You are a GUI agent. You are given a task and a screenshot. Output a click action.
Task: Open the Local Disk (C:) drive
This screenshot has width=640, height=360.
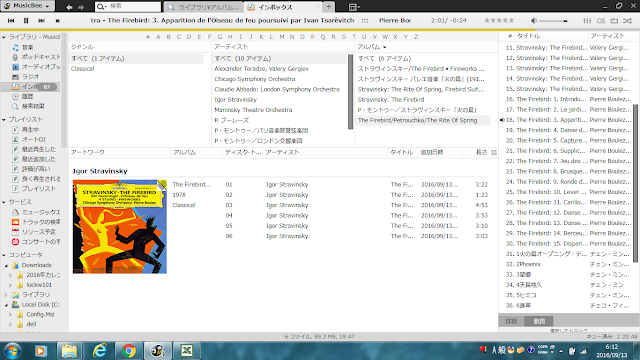click(x=36, y=304)
